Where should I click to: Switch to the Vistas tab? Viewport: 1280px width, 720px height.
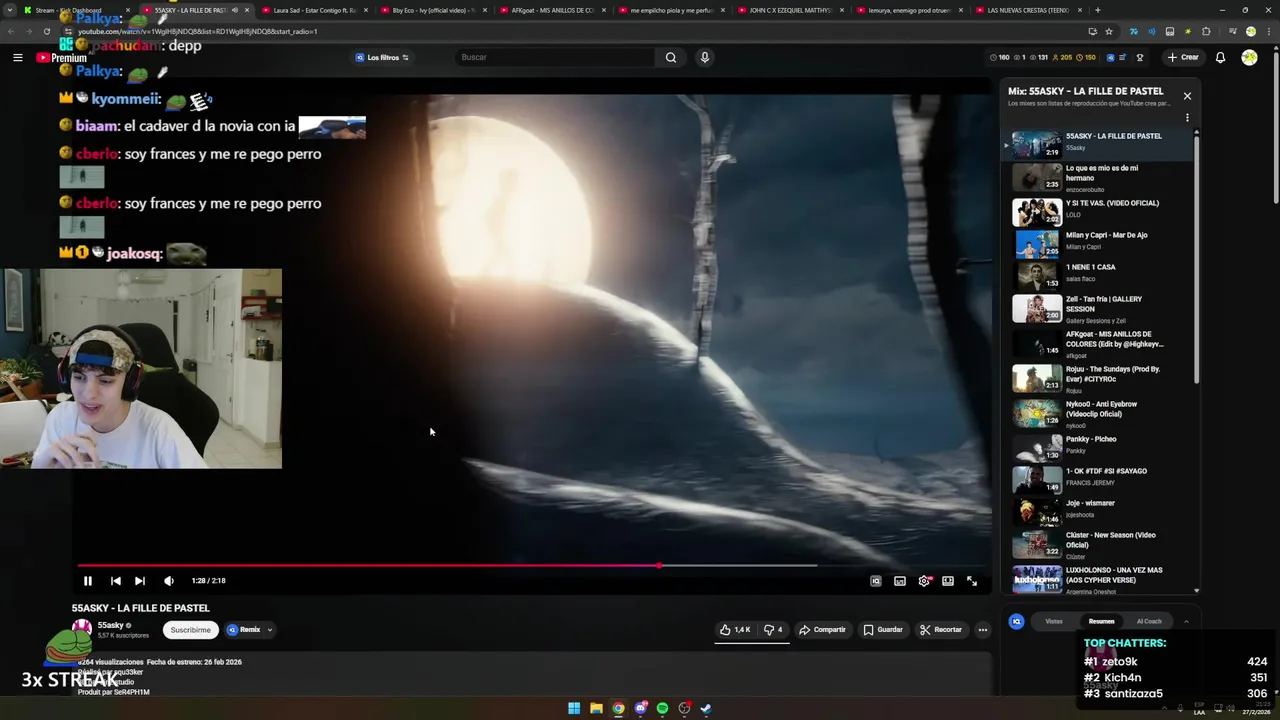(1054, 622)
